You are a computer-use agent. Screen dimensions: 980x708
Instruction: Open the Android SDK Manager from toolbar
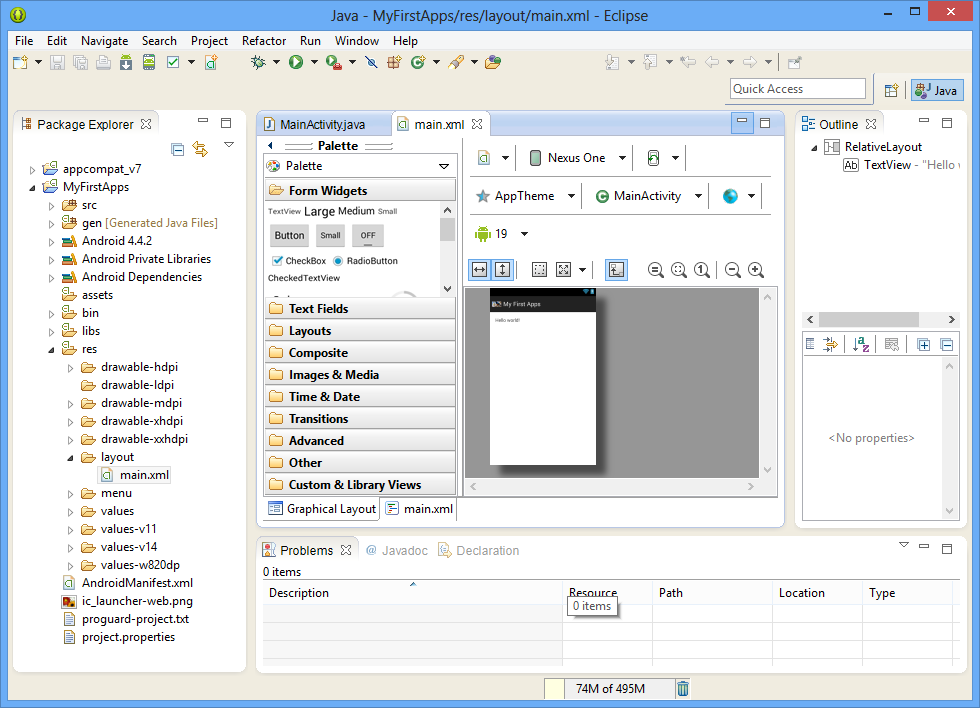(127, 62)
